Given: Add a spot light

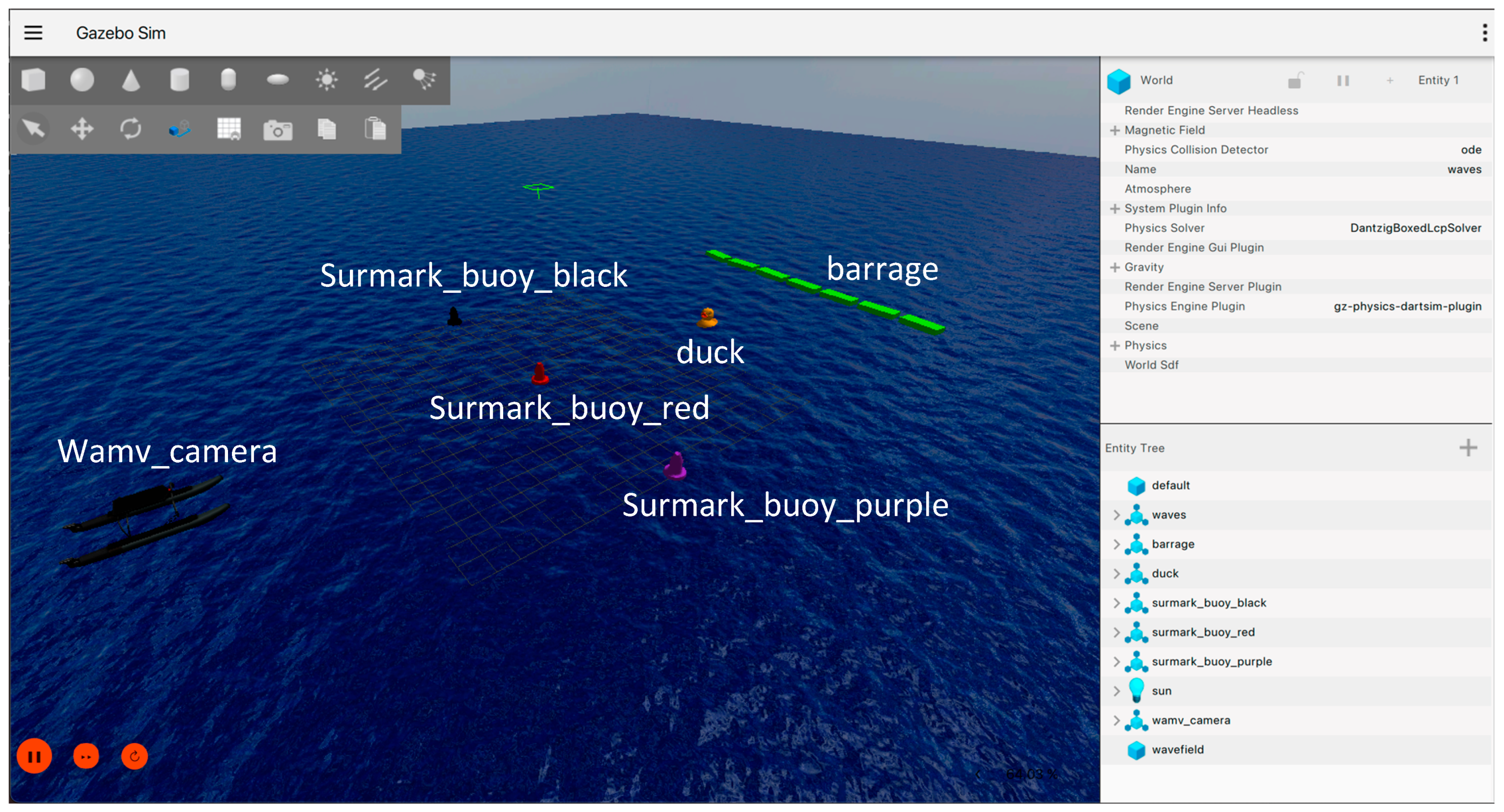Looking at the screenshot, I should (x=425, y=79).
